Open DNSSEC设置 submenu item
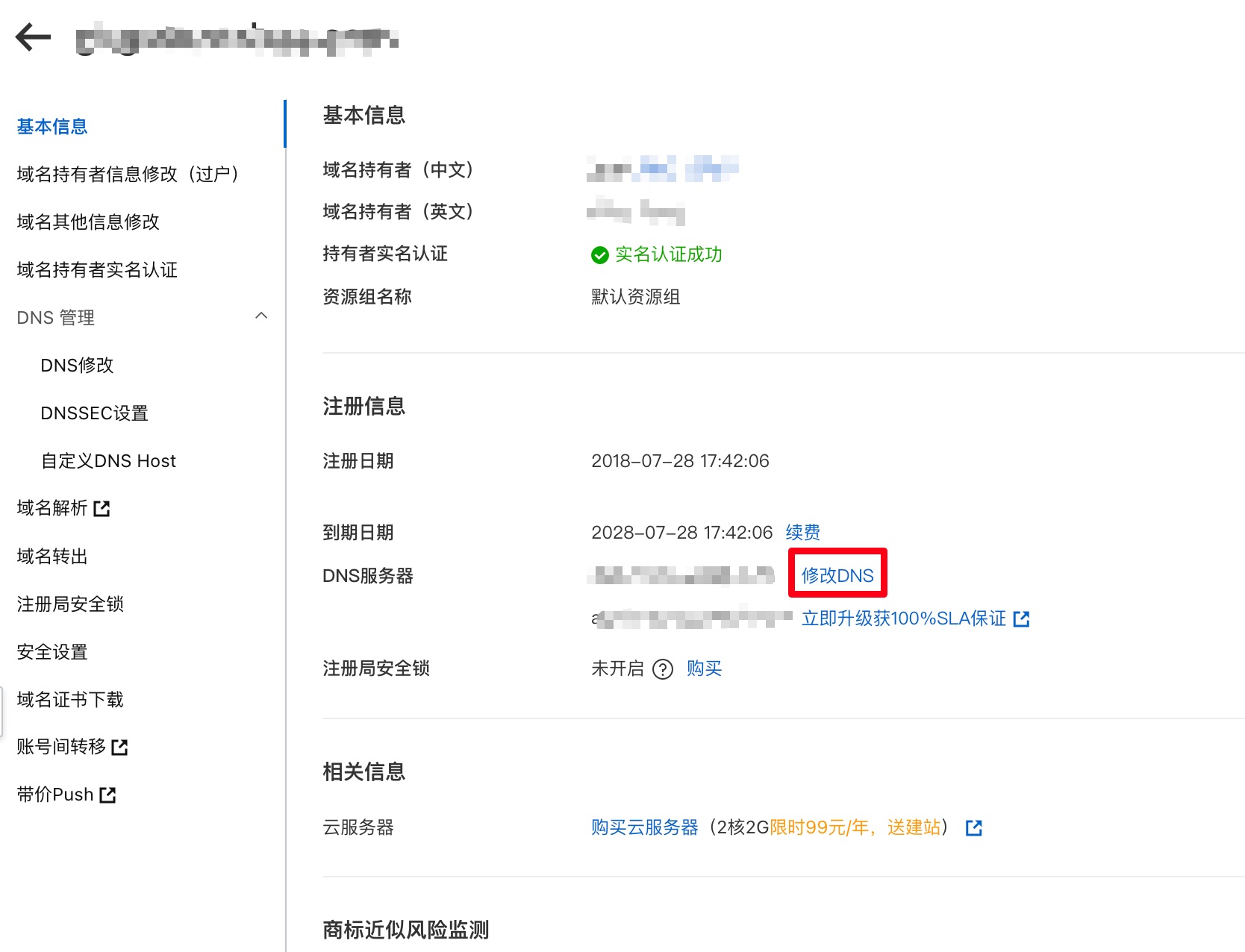The image size is (1245, 952). pyautogui.click(x=95, y=413)
